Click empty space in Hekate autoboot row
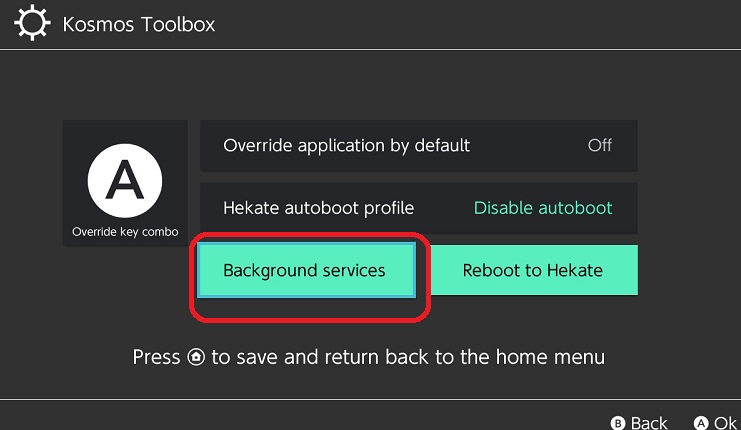 pos(442,208)
